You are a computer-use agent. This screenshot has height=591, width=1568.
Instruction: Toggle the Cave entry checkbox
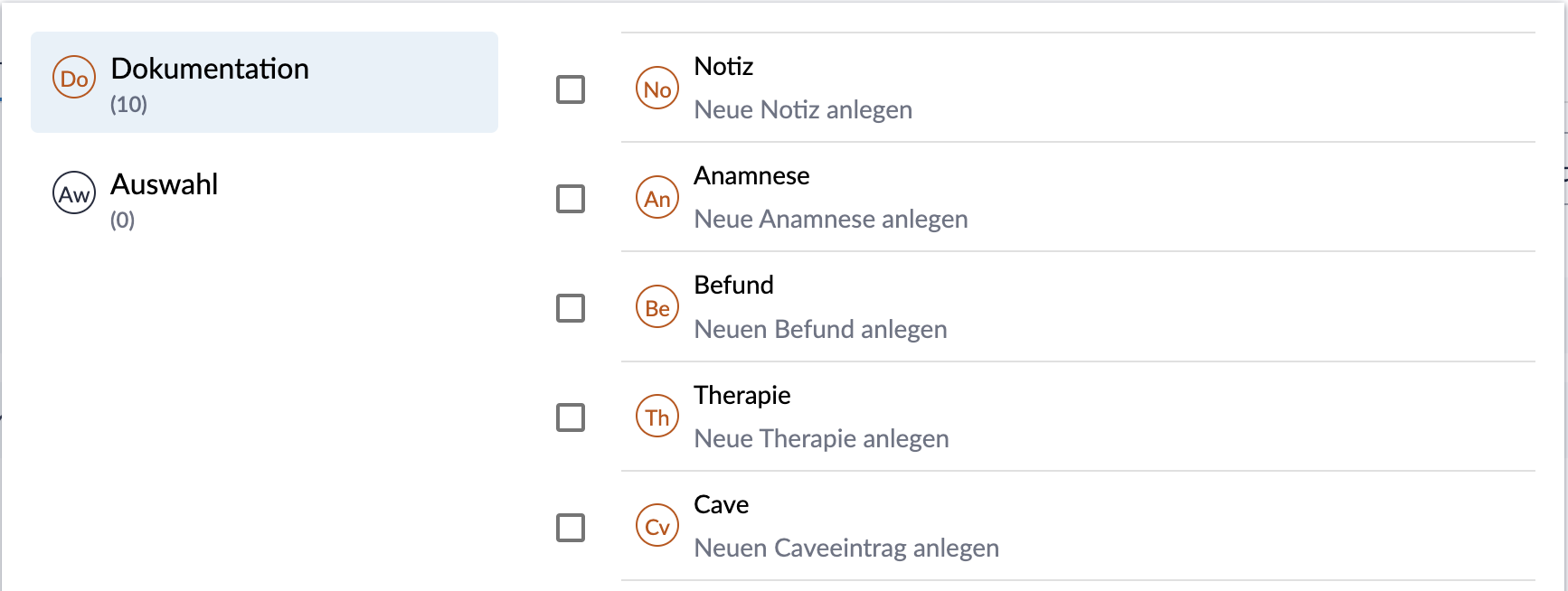571,527
